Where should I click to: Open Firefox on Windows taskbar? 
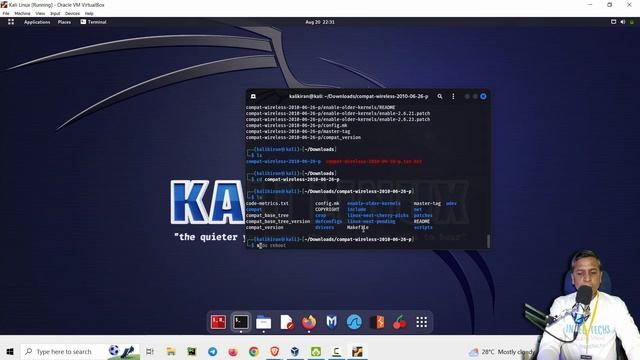pyautogui.click(x=233, y=351)
